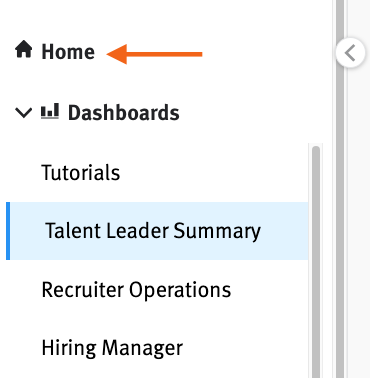The width and height of the screenshot is (370, 378).
Task: Click the dashboards list scrollbar thumb
Action: (316, 262)
